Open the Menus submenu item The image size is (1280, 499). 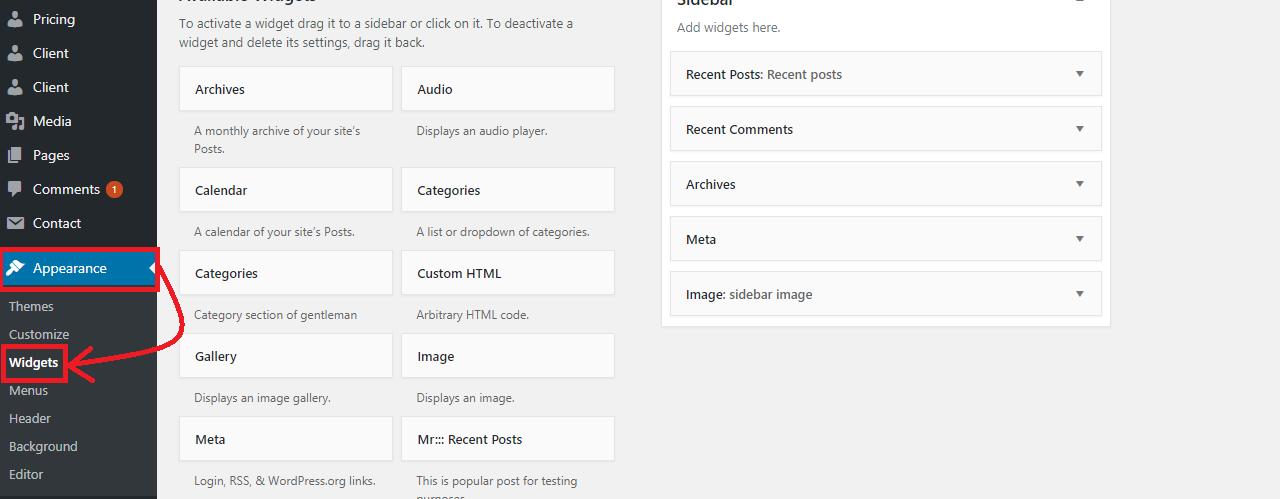click(x=28, y=390)
